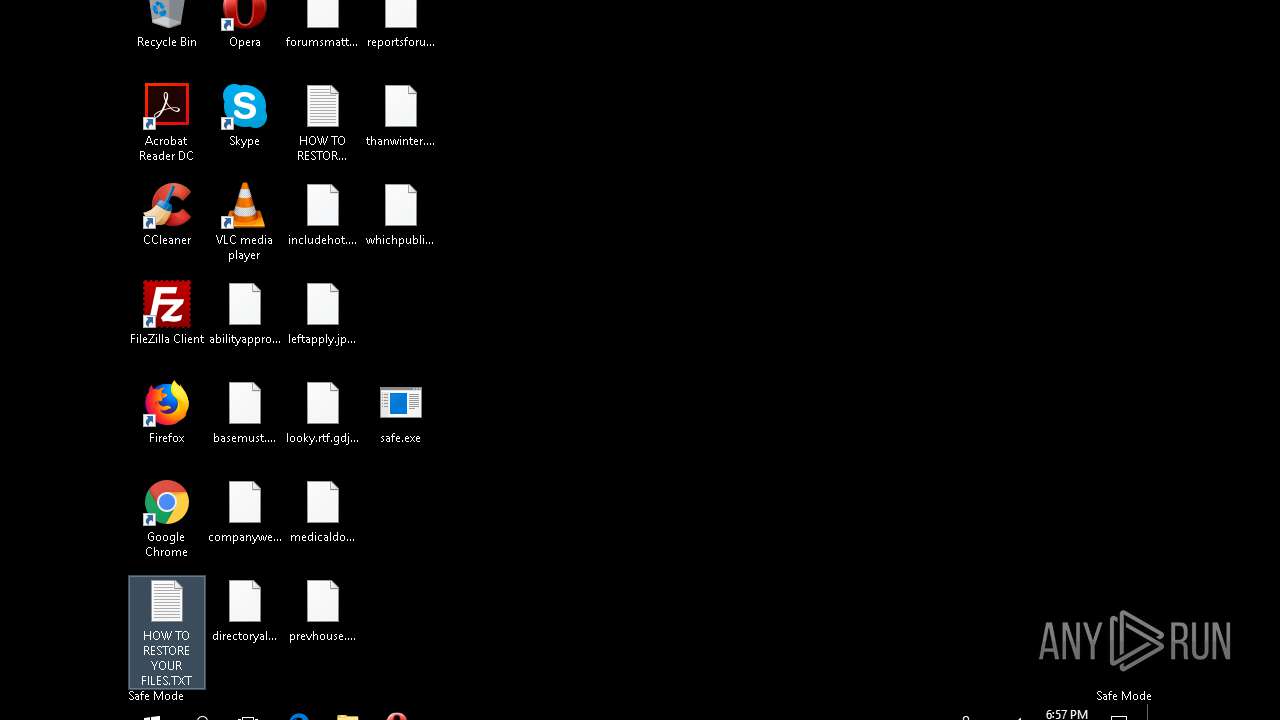Select the truncated HOW TO RESTOR... file beside Skype
This screenshot has height=720, width=1280.
coord(322,123)
